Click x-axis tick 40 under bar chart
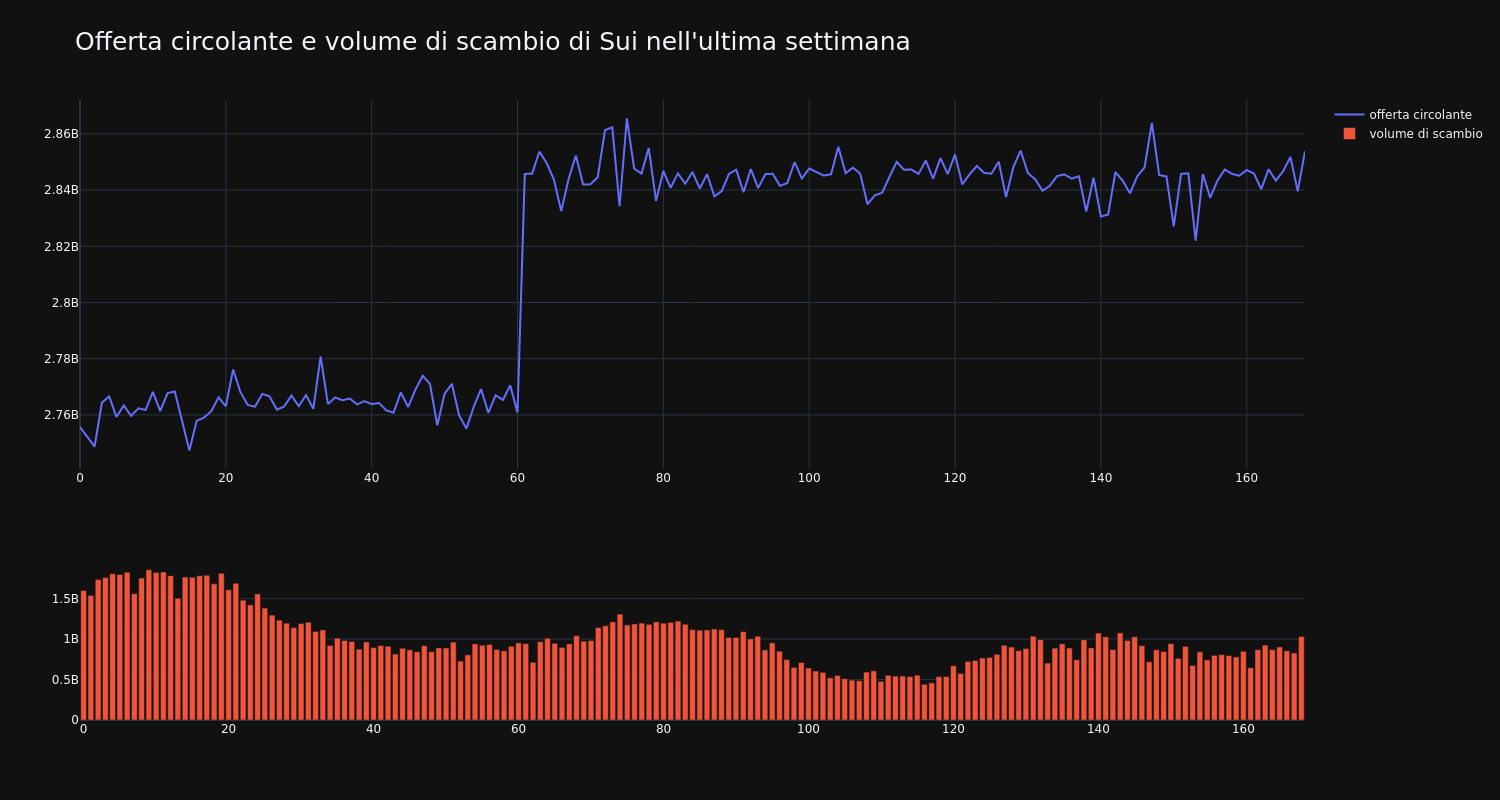This screenshot has width=1500, height=800. pos(373,729)
